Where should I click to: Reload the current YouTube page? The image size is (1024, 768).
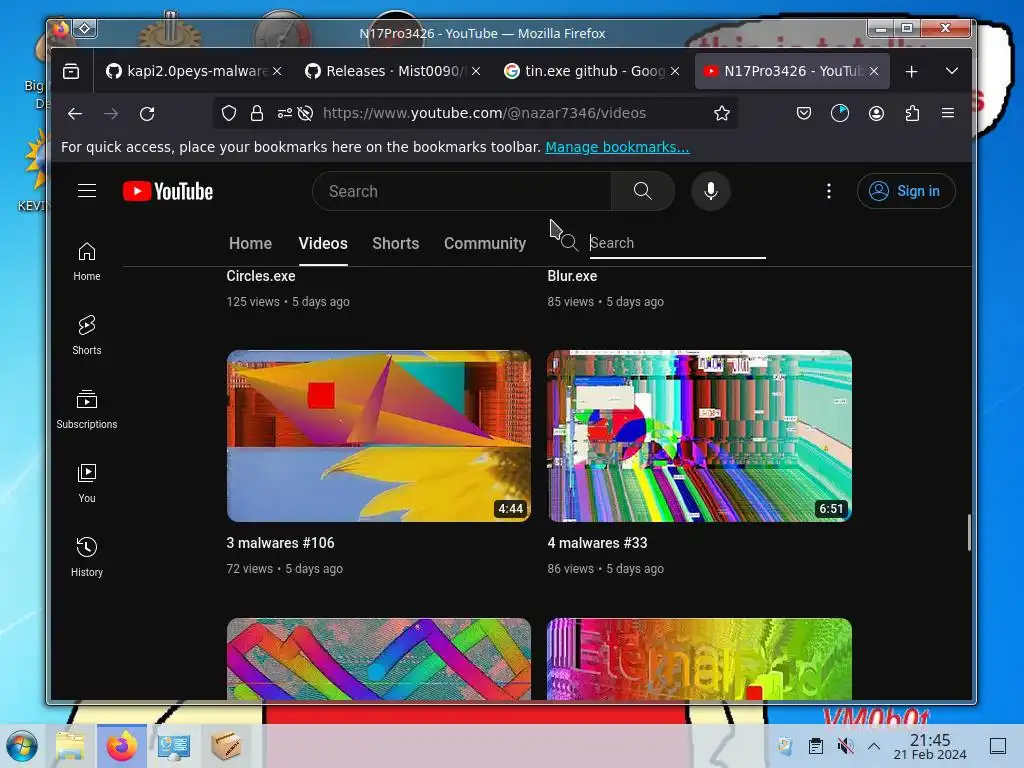(147, 114)
